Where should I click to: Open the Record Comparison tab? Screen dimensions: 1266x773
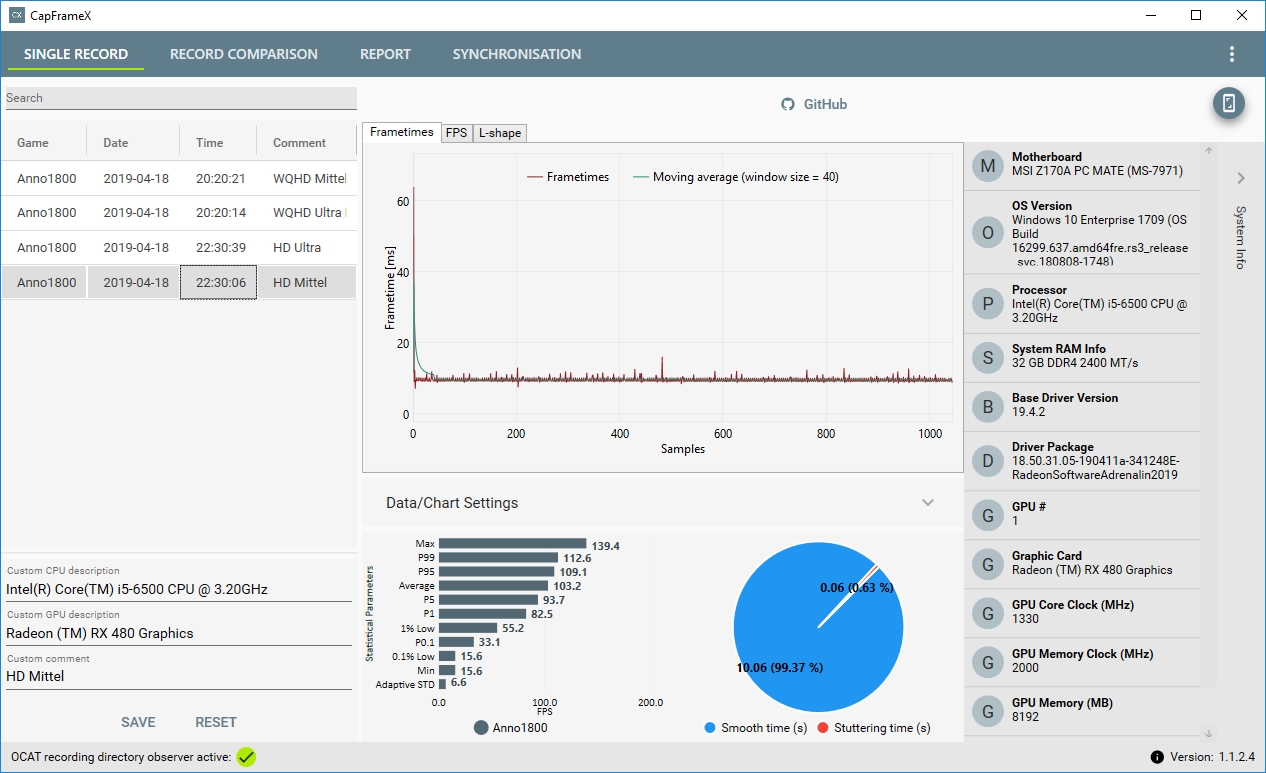pos(244,54)
